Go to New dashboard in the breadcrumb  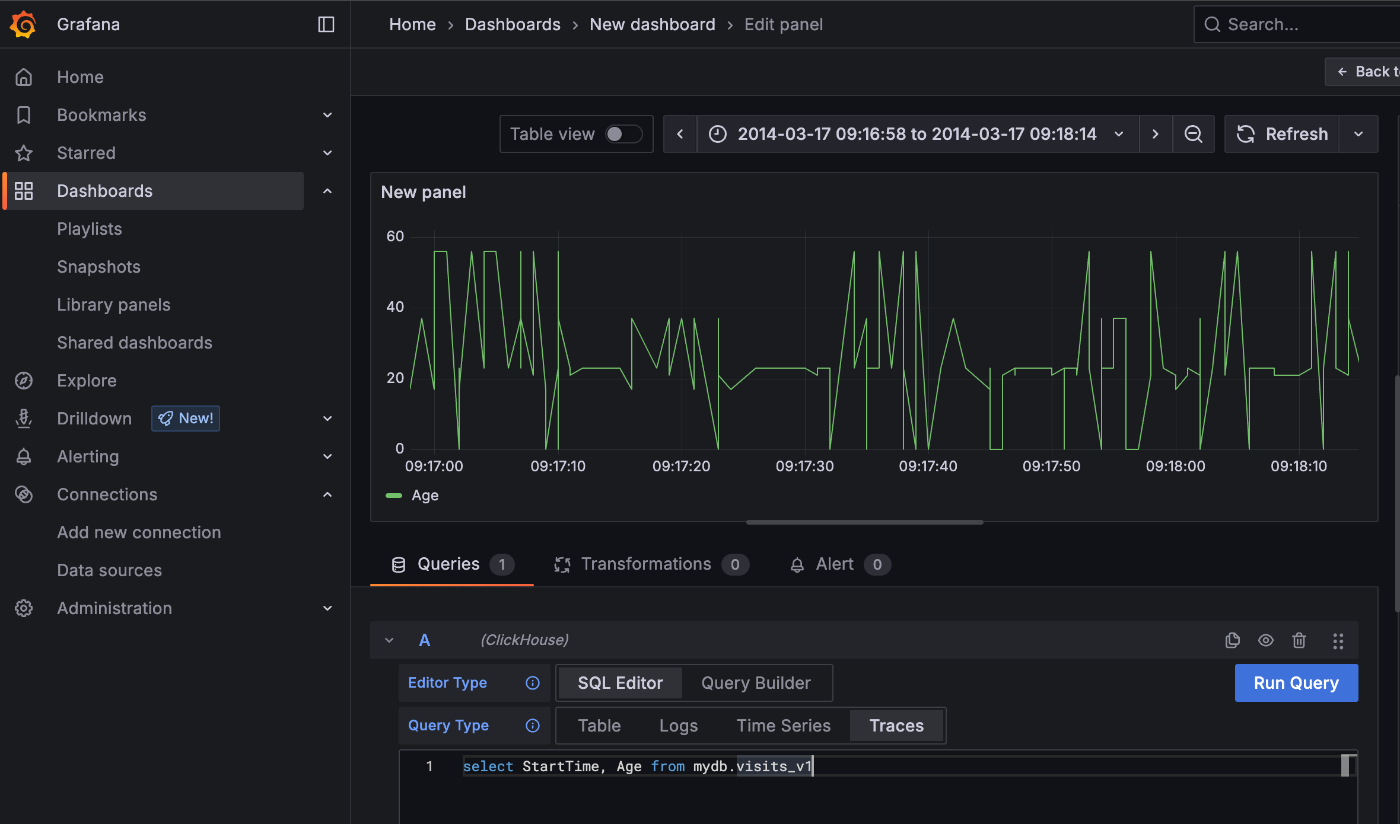(653, 25)
